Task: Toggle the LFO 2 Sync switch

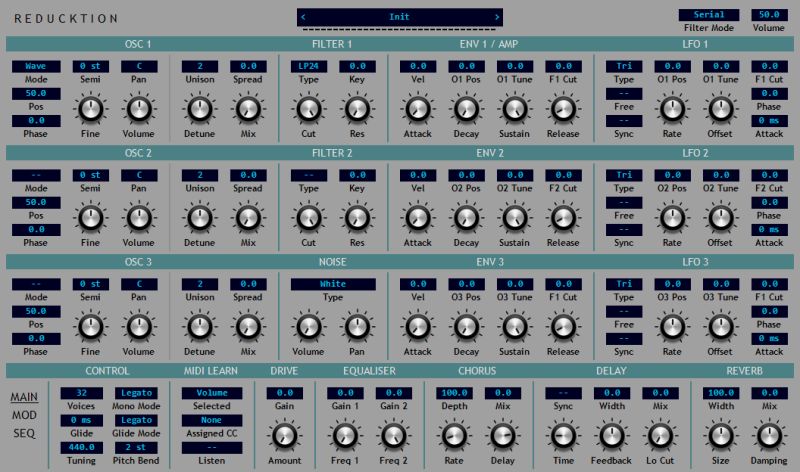Action: point(624,230)
